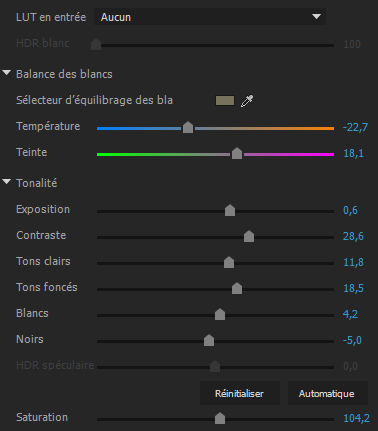Screen dimensions: 378x431
Task: Click the Automatique button
Action: coord(327,394)
